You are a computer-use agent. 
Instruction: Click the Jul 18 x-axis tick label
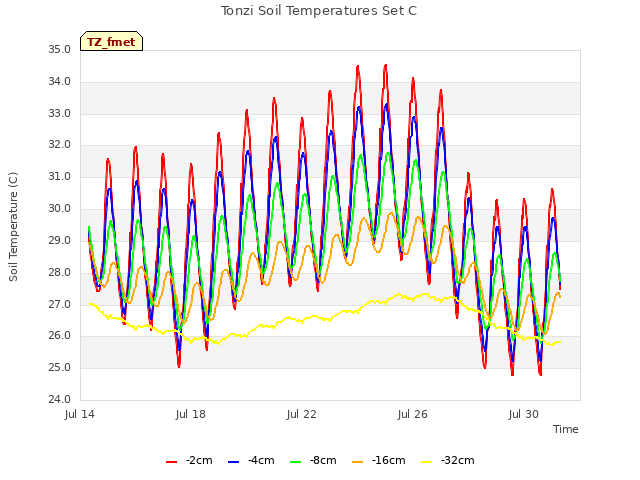click(x=191, y=414)
